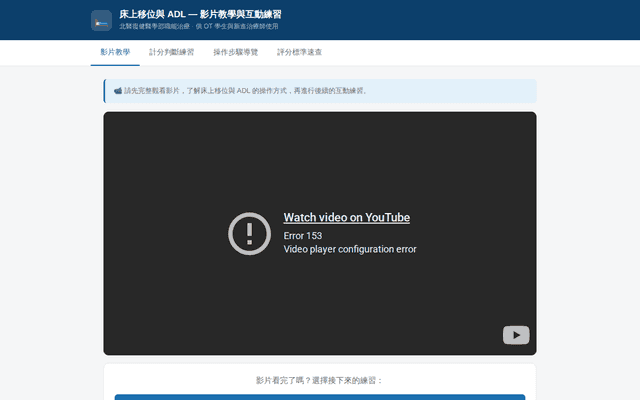Screen dimensions: 640x400
Task: Click the 影片看完了嗎 prompt text
Action: tap(320, 380)
